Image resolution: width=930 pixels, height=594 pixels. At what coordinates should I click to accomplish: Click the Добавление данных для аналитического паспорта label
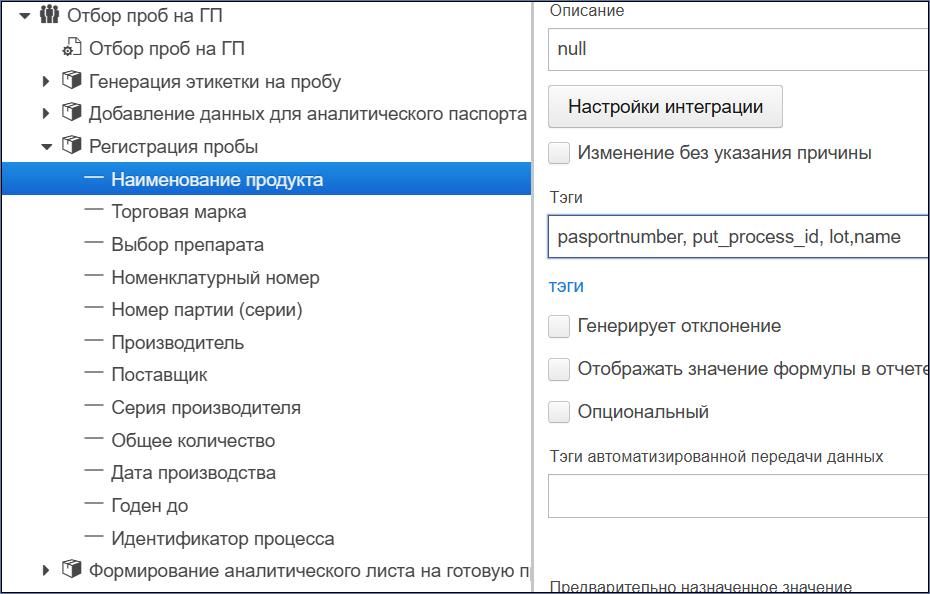tap(308, 113)
